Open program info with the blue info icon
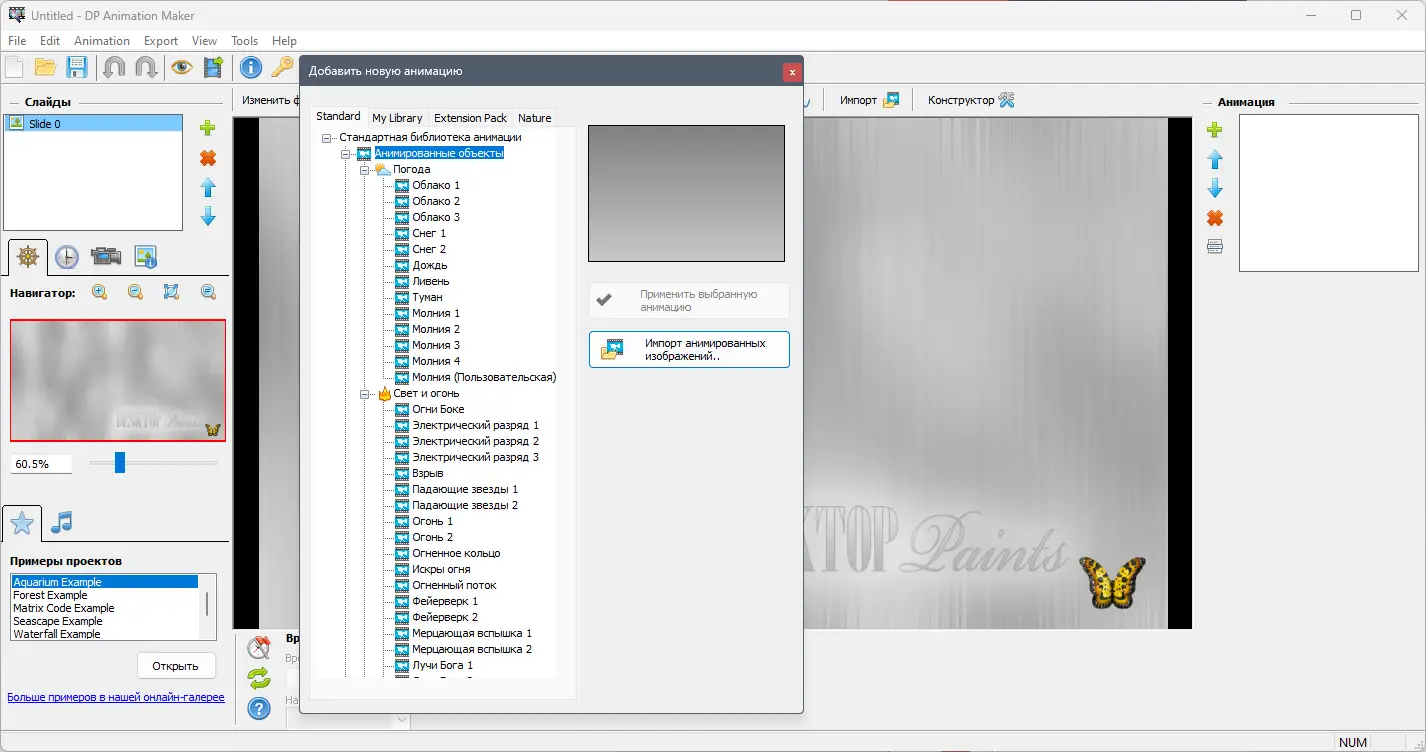This screenshot has height=752, width=1426. tap(250, 67)
